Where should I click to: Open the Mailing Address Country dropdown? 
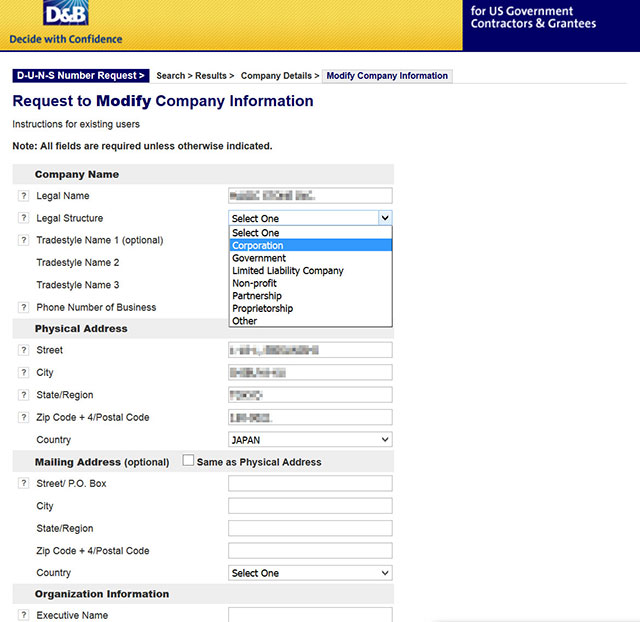click(x=310, y=573)
